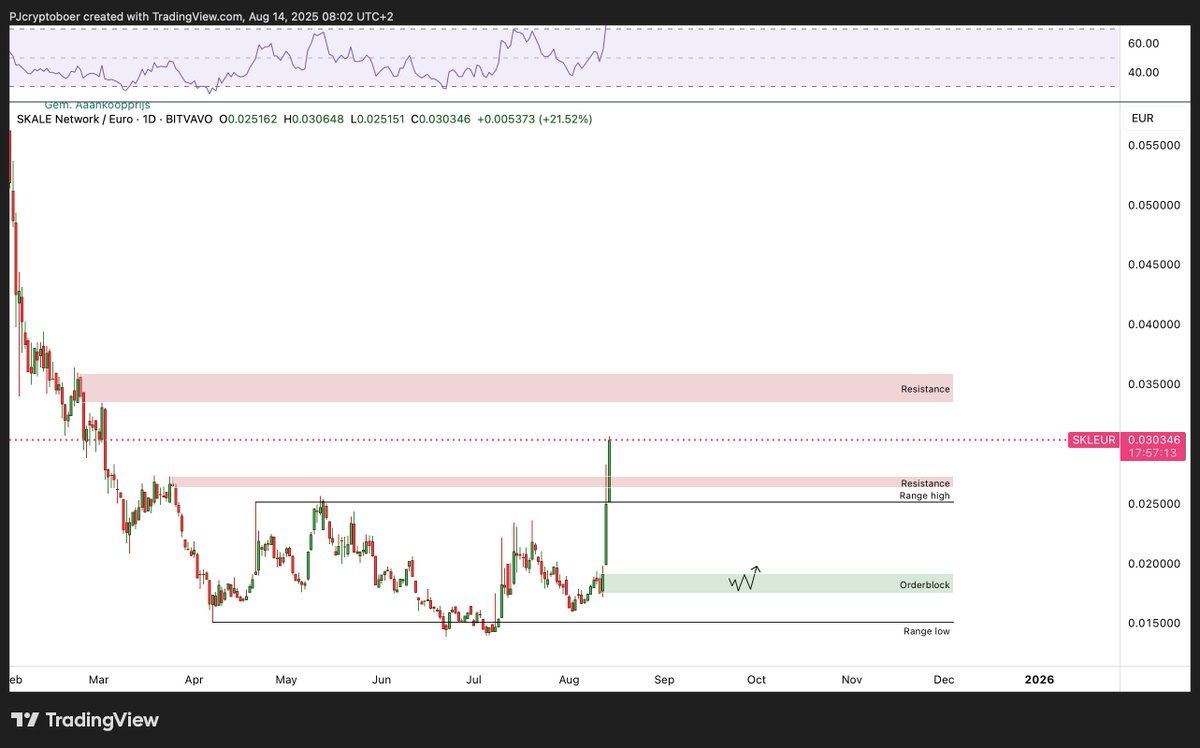Click the 'Range low' line label
Viewport: 1200px width, 748px height.
(x=926, y=631)
